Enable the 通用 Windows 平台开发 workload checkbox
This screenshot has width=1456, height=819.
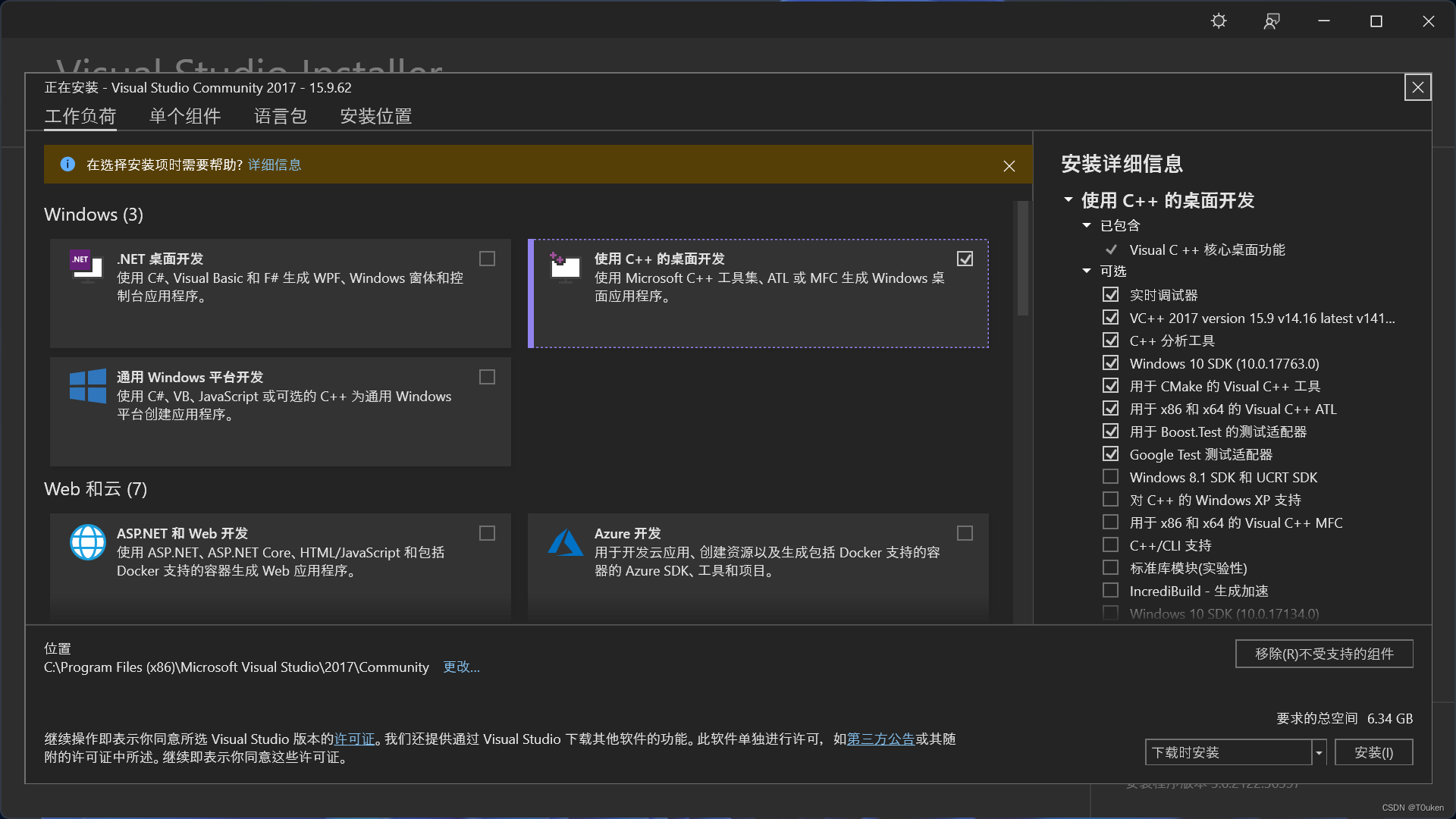(x=487, y=377)
